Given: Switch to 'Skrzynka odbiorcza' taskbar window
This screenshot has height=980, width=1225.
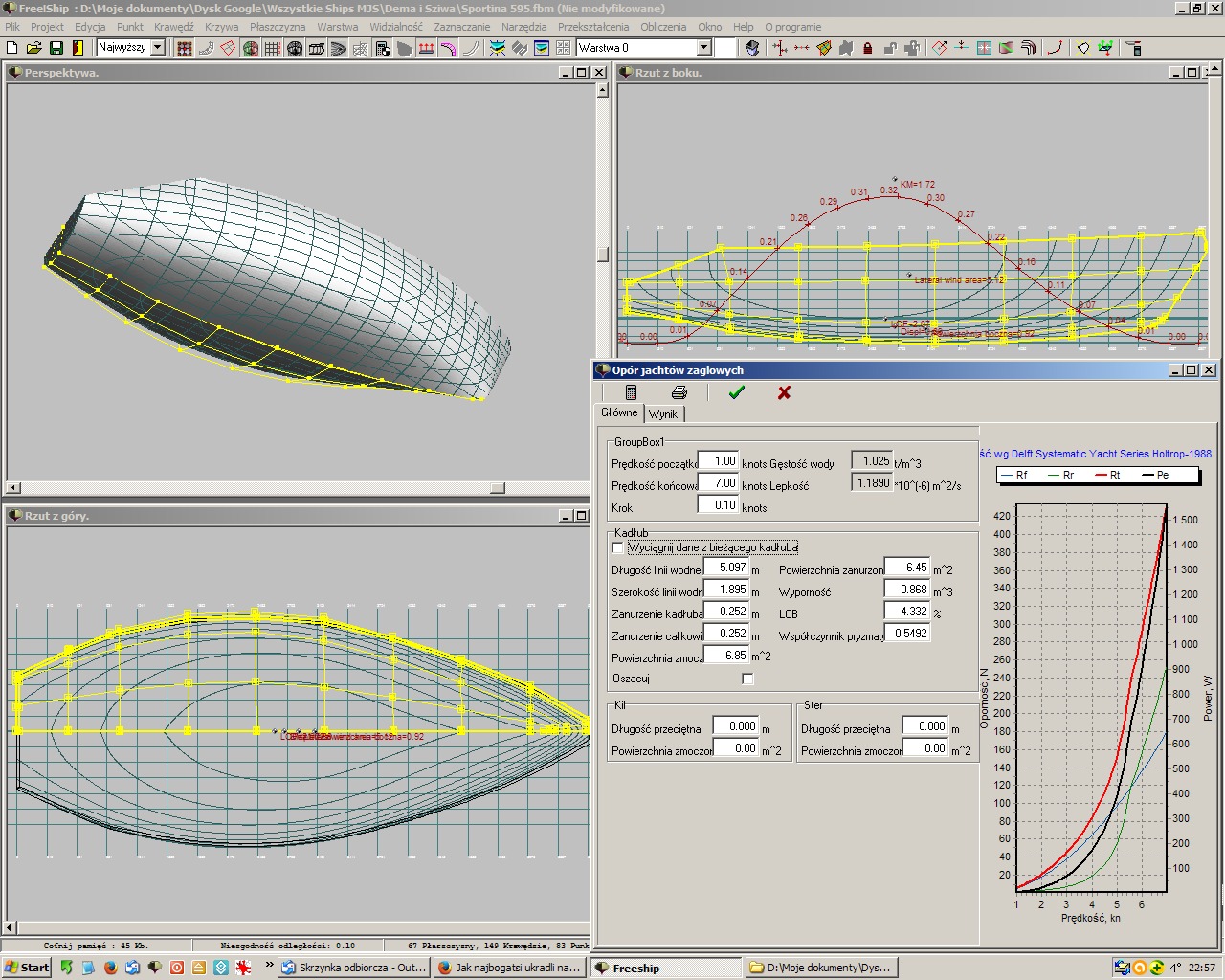Looking at the screenshot, I should [x=353, y=968].
